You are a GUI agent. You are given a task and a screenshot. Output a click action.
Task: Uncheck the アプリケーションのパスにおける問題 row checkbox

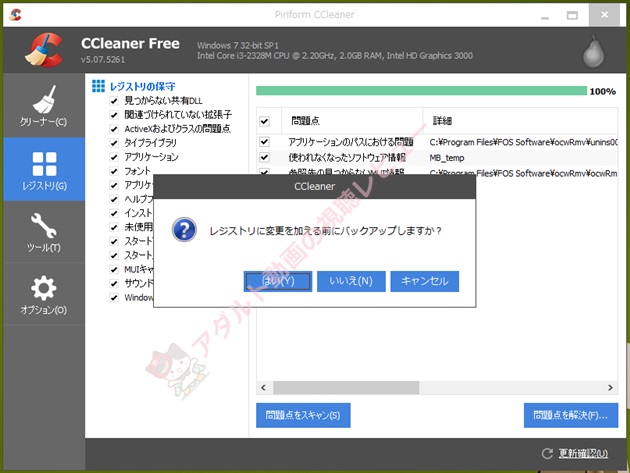264,141
